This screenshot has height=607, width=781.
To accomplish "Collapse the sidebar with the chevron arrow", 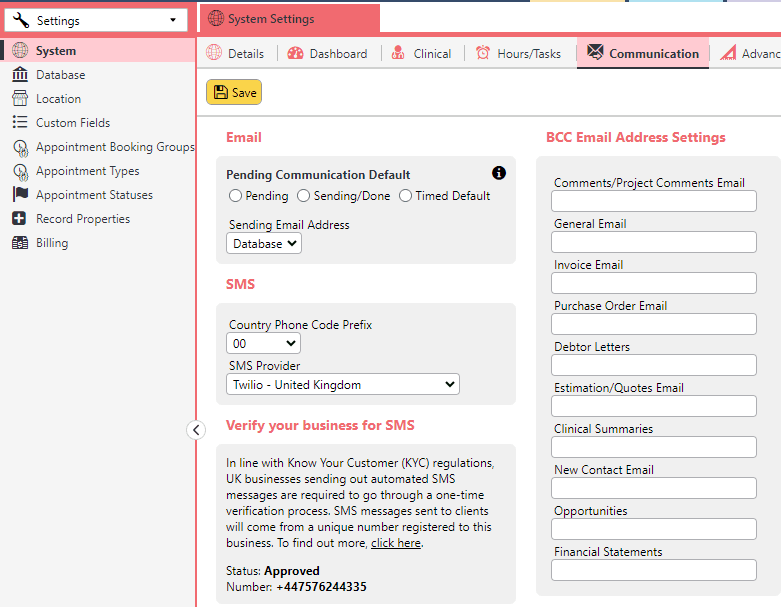I will pos(196,430).
